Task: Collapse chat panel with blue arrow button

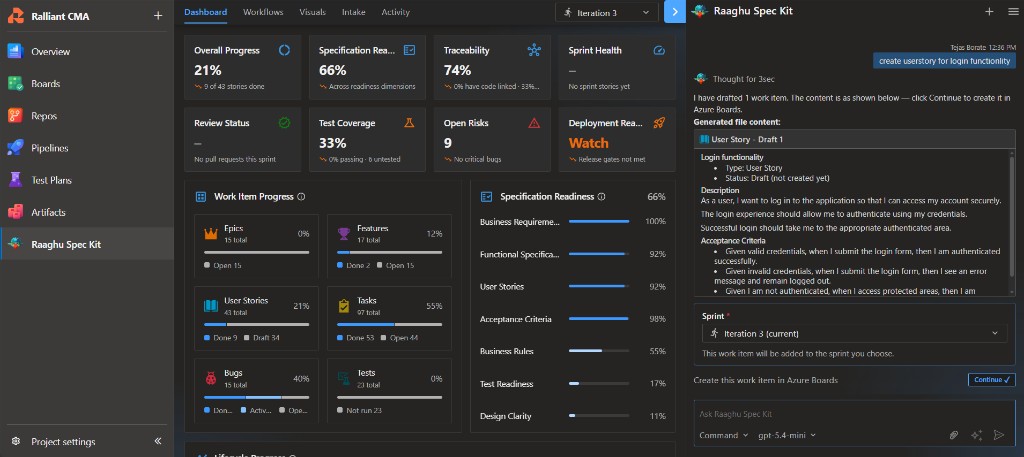Action: [x=675, y=12]
